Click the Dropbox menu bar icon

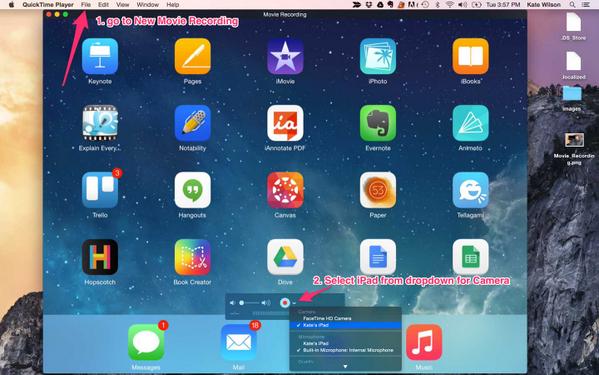pyautogui.click(x=369, y=5)
